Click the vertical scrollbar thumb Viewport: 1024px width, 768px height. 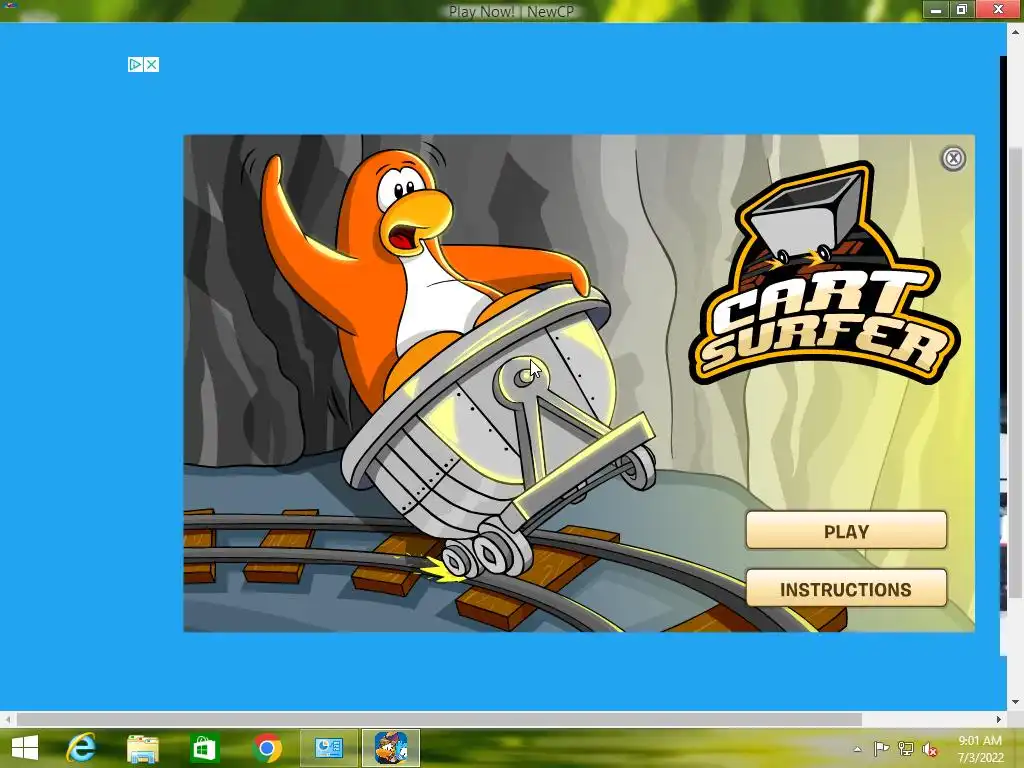pos(1016,373)
